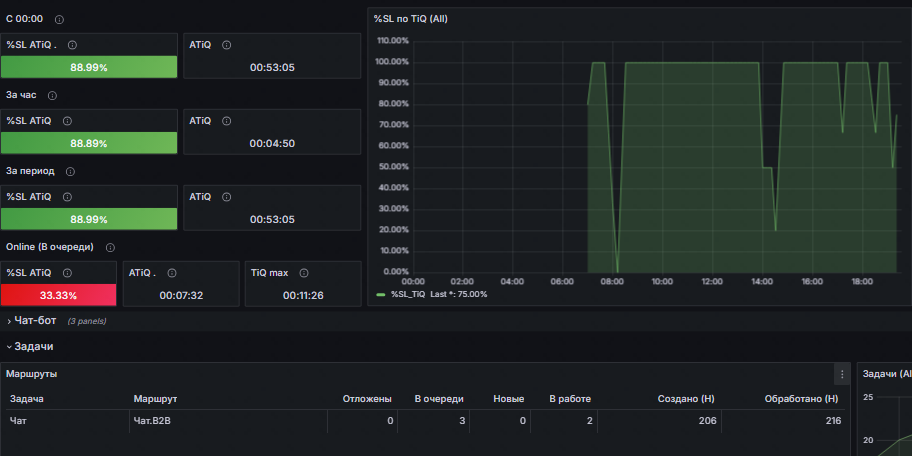Click the red 33.33% gauge bar
The height and width of the screenshot is (456, 912).
(x=58, y=295)
